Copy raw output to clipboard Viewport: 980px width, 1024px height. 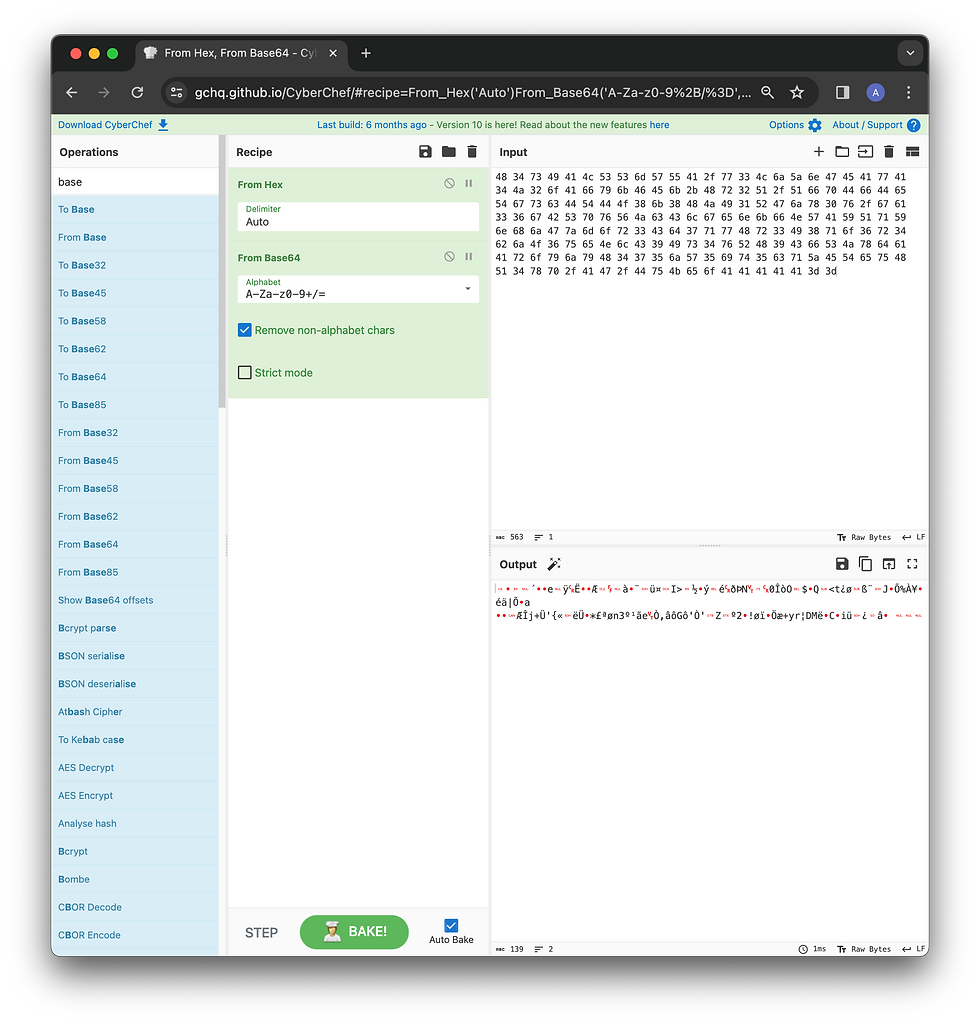[865, 564]
